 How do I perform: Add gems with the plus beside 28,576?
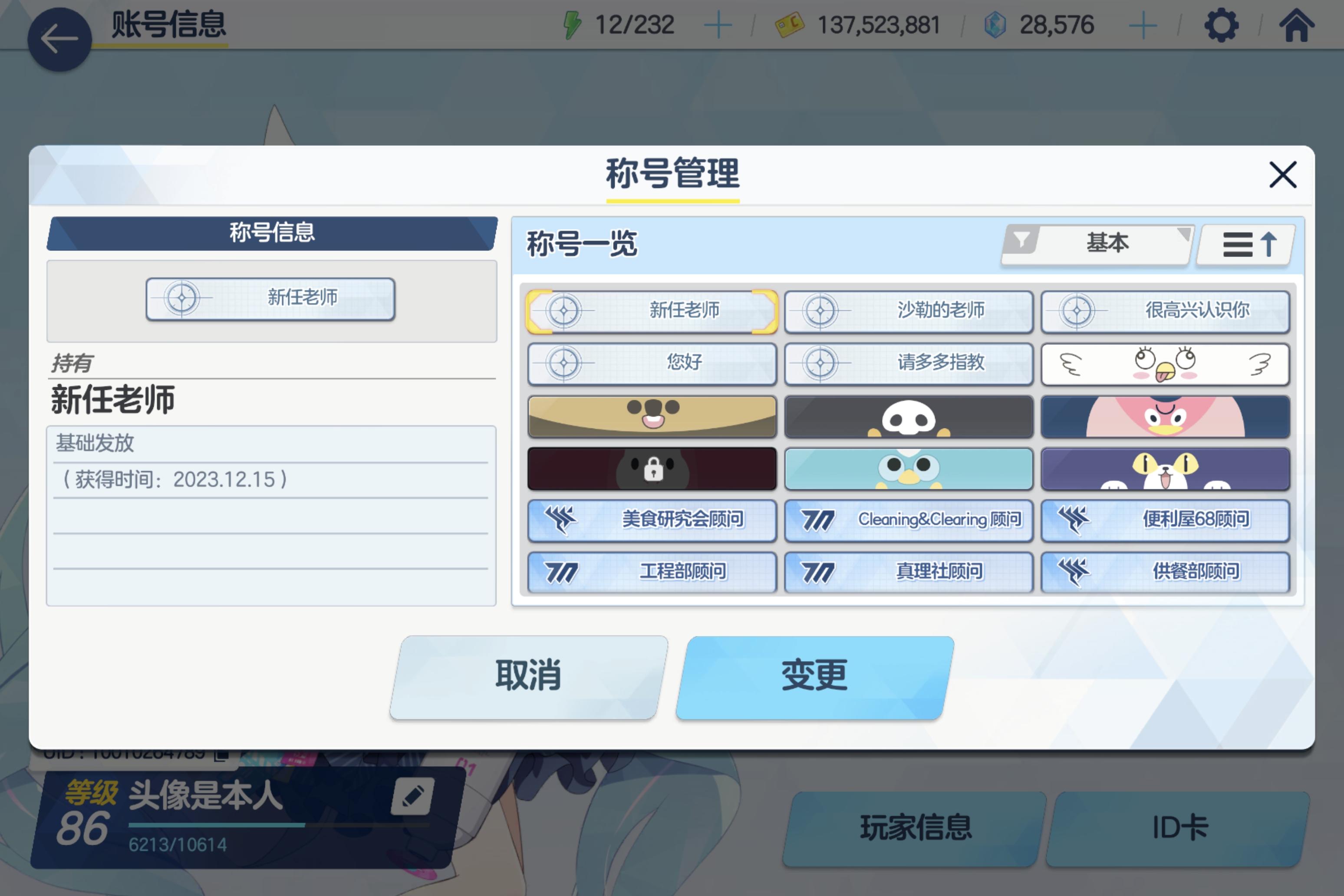(x=1143, y=26)
